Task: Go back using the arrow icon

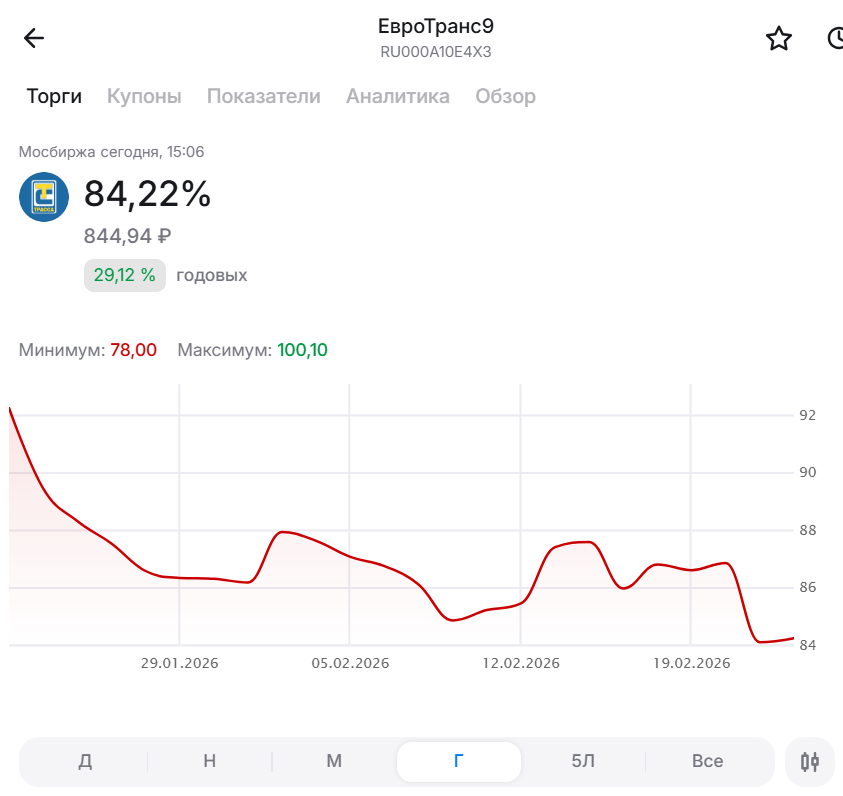Action: [33, 38]
